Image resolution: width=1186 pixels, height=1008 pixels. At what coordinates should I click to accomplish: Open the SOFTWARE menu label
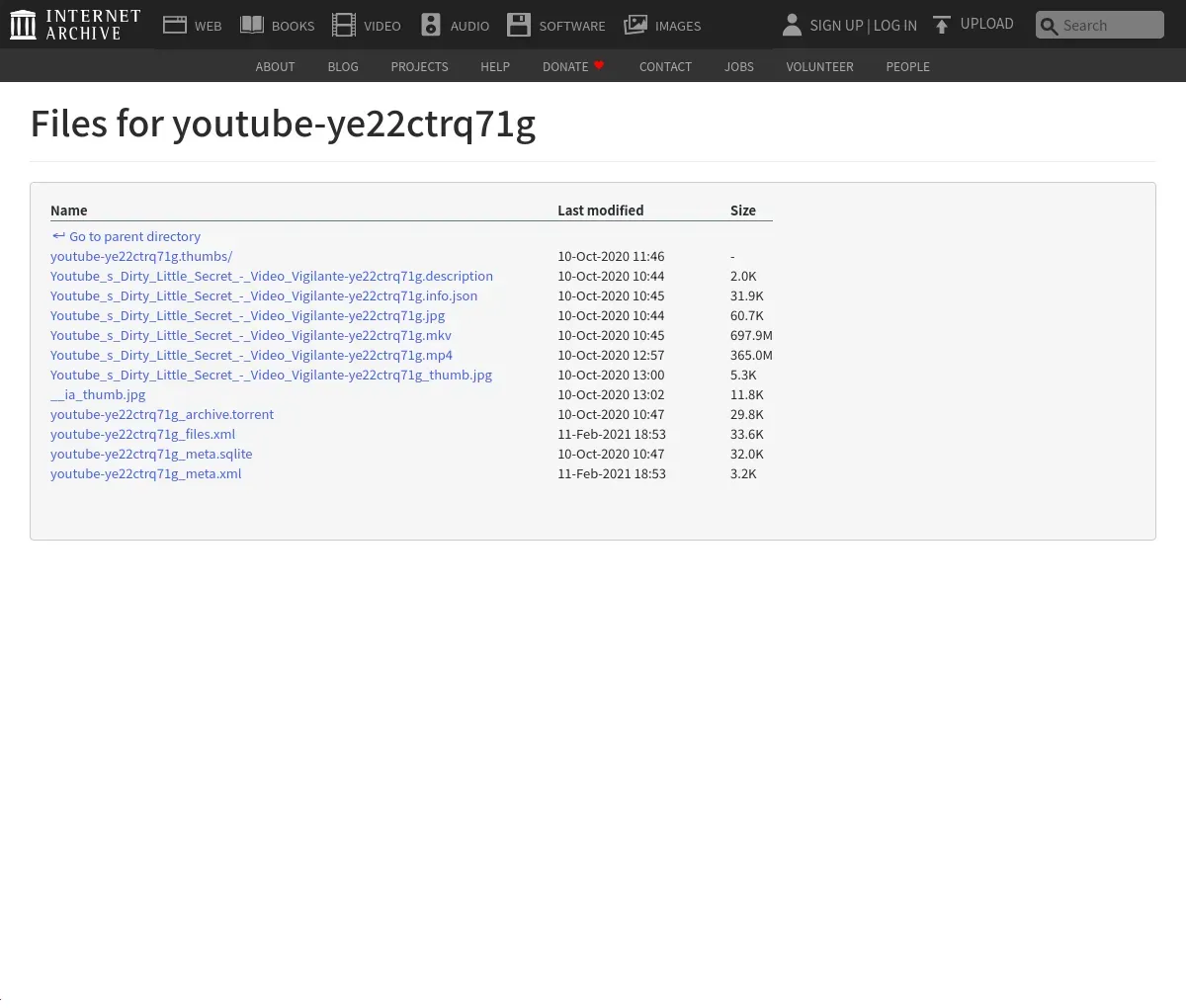572,26
